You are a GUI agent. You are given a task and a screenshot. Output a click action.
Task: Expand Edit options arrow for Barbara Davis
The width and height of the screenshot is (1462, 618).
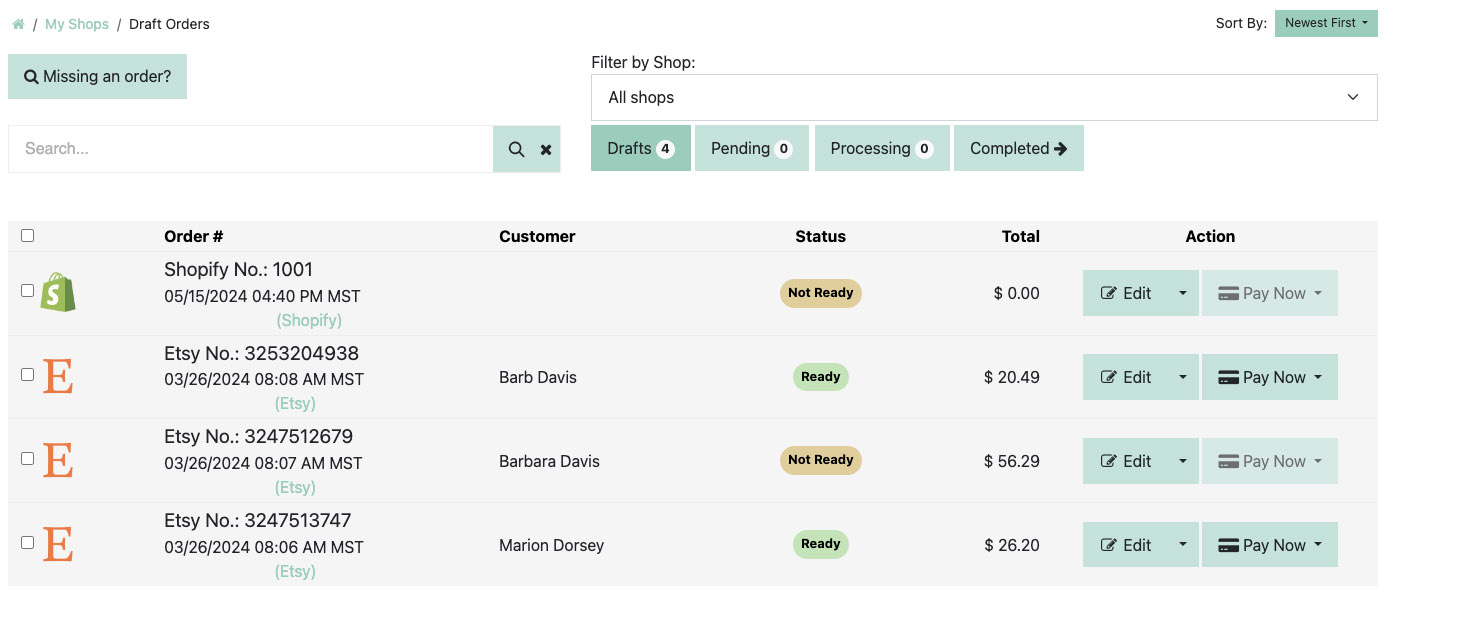tap(1182, 461)
